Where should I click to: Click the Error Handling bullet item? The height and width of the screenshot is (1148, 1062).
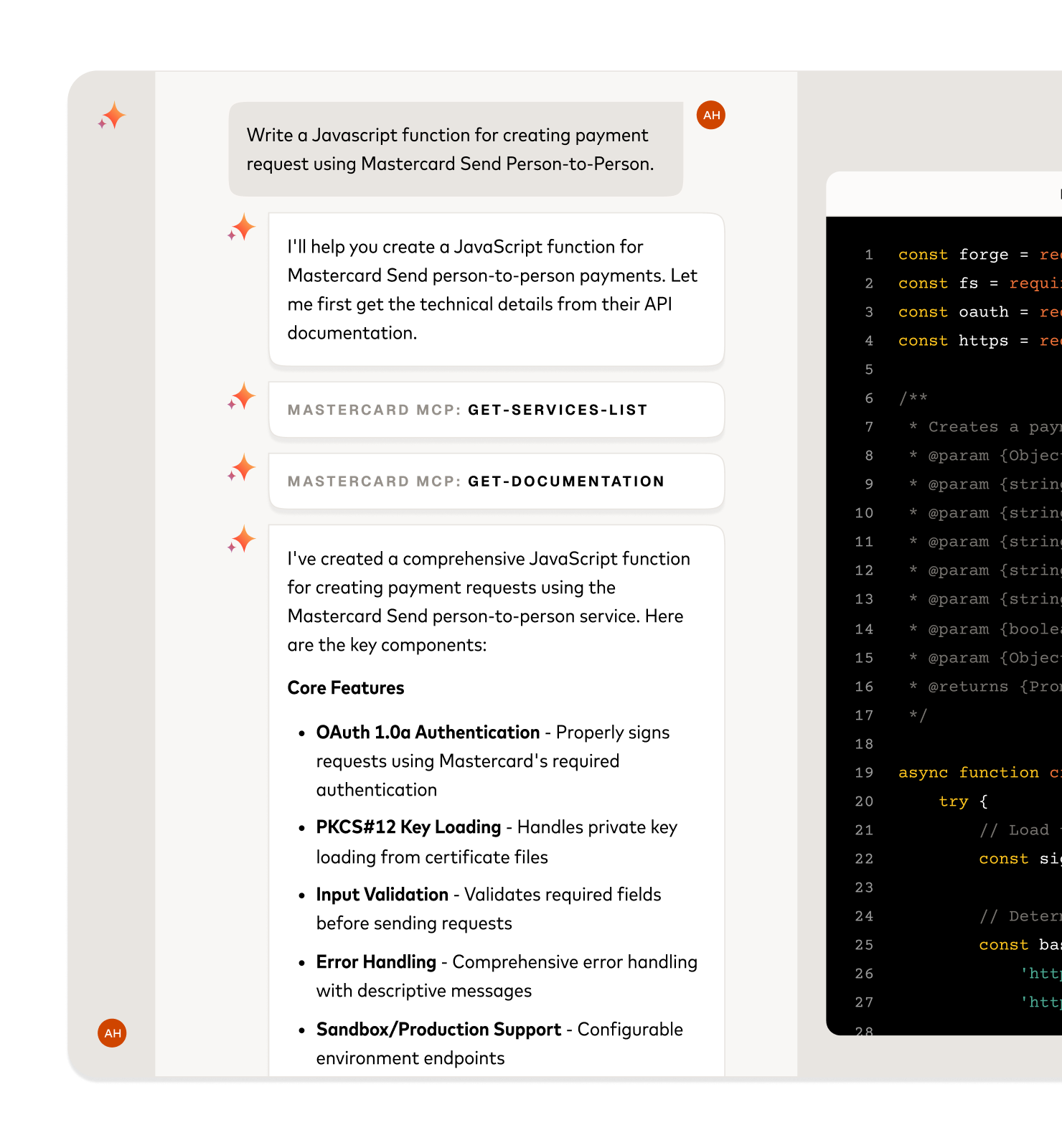point(506,976)
